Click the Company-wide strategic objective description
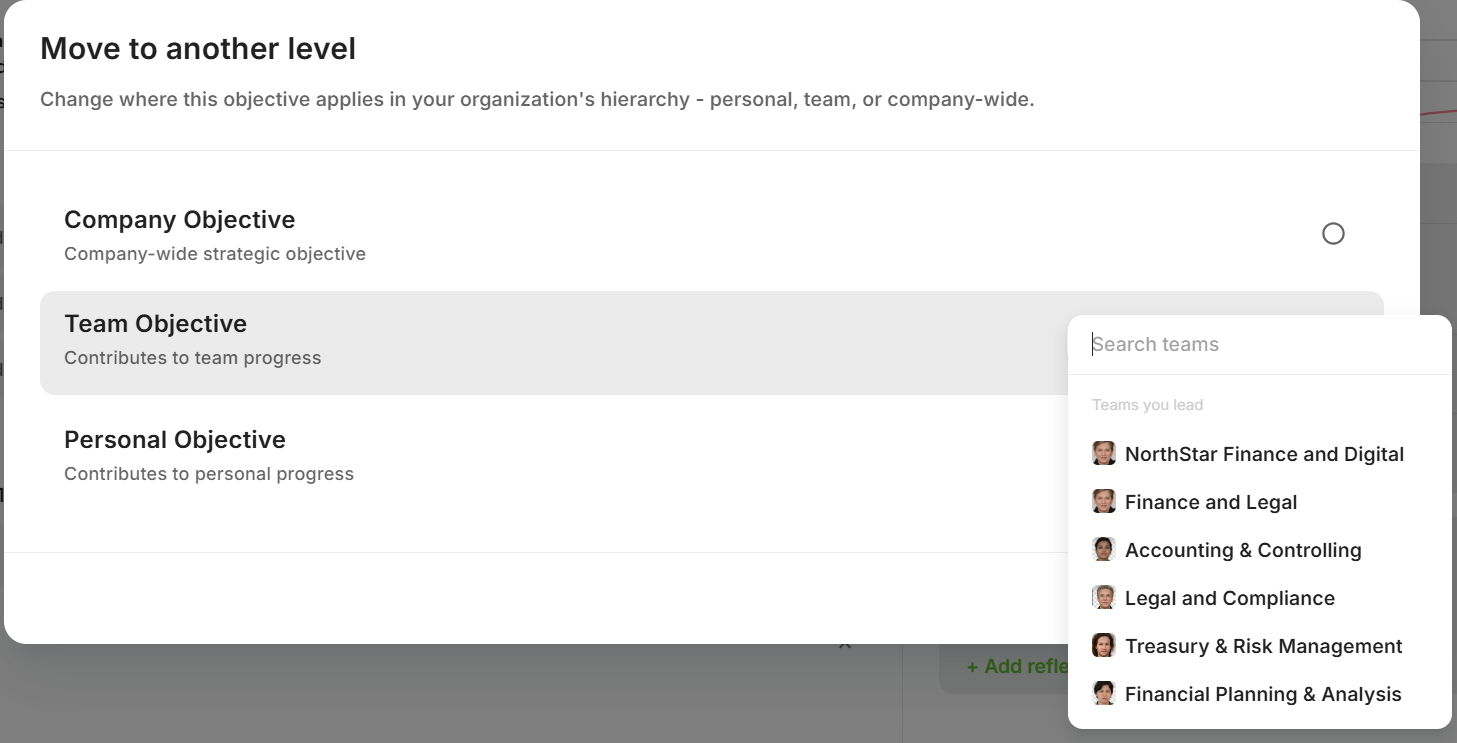Image resolution: width=1457 pixels, height=743 pixels. point(215,254)
